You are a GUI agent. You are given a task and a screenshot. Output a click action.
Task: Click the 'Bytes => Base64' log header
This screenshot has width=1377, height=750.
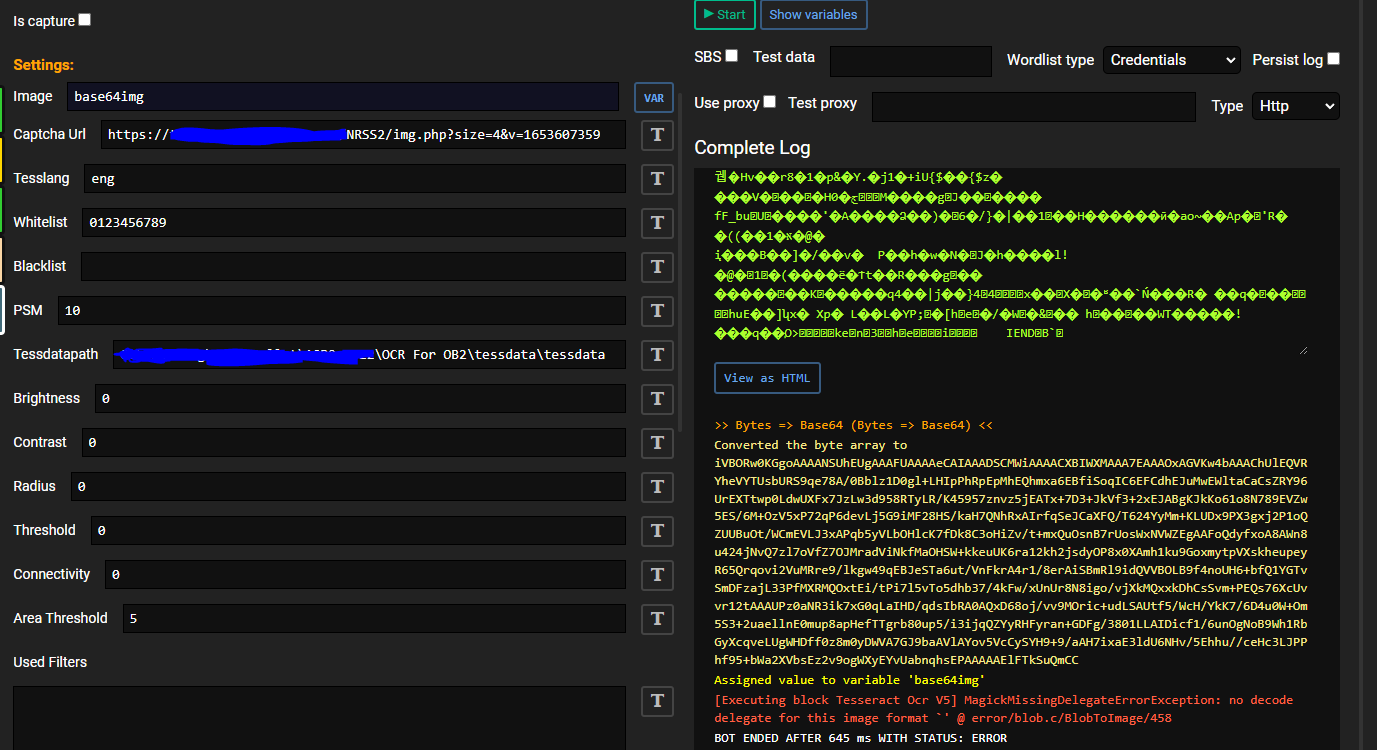click(854, 425)
